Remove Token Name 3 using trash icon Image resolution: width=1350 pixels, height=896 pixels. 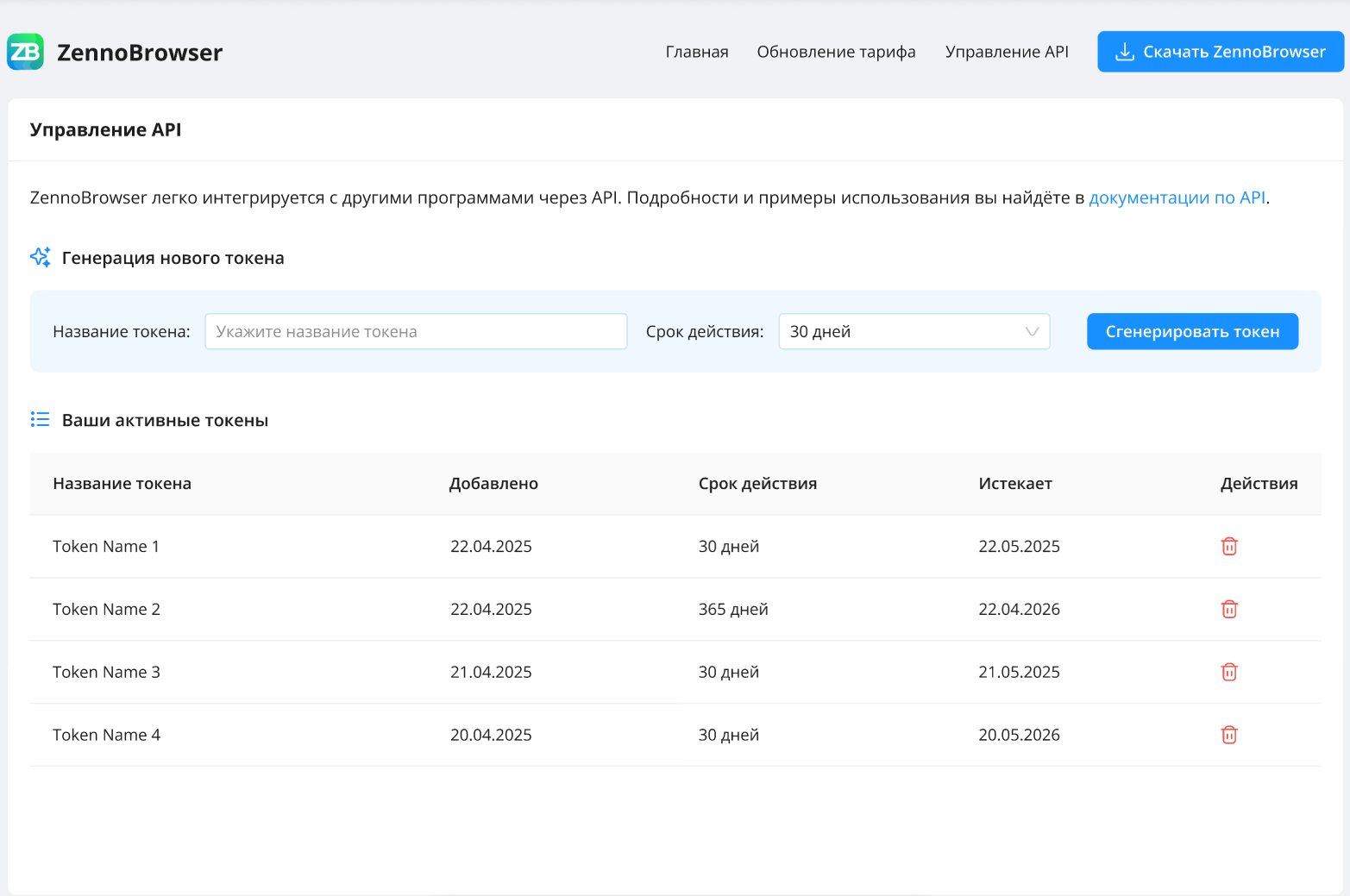point(1229,672)
